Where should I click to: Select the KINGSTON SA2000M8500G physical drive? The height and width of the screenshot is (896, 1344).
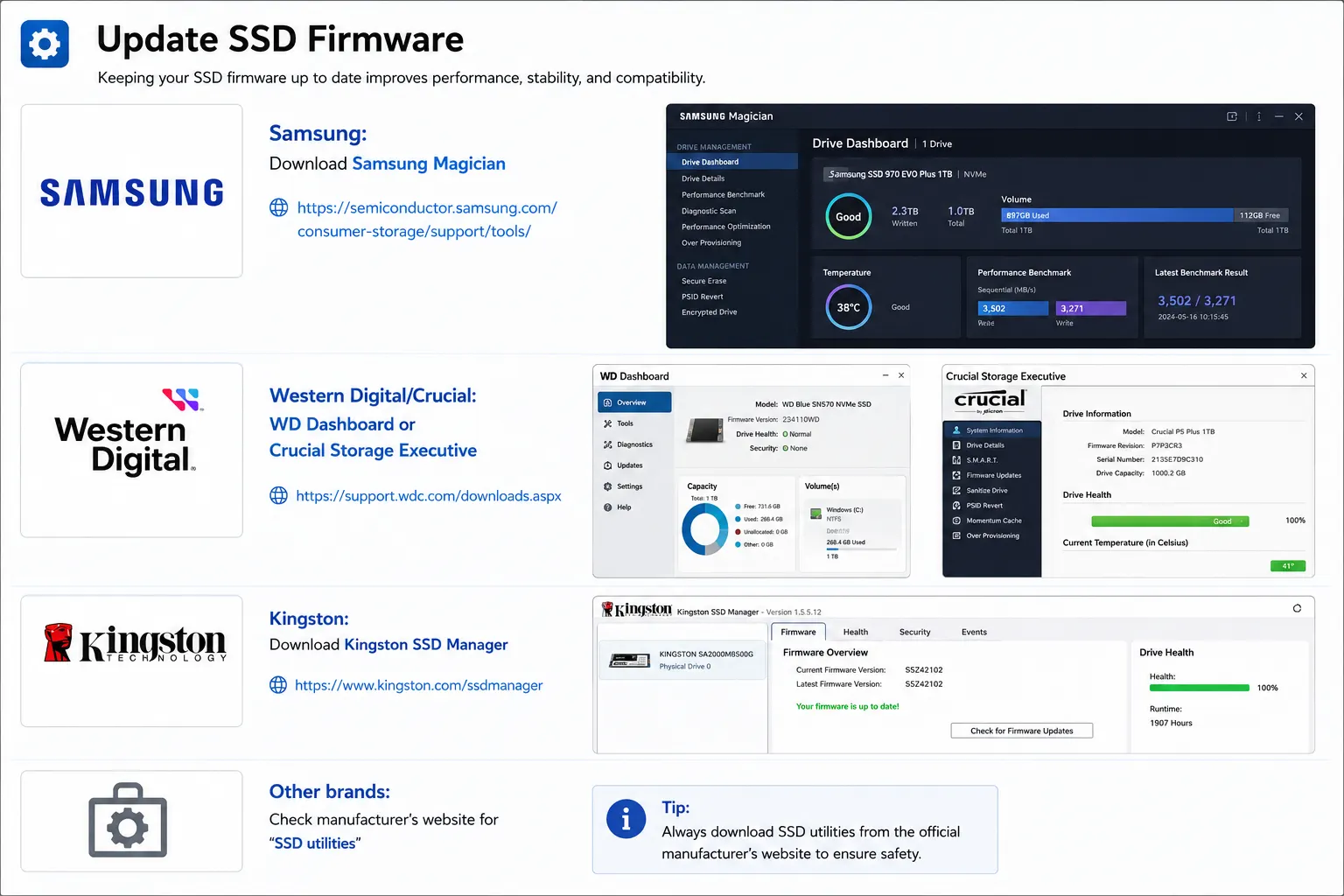(x=682, y=660)
